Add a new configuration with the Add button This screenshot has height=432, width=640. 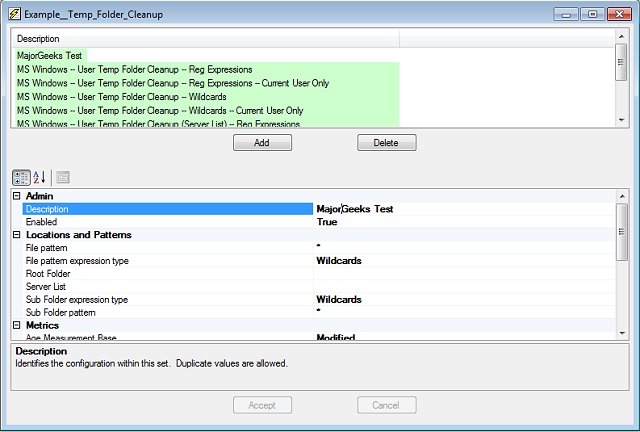pos(262,143)
